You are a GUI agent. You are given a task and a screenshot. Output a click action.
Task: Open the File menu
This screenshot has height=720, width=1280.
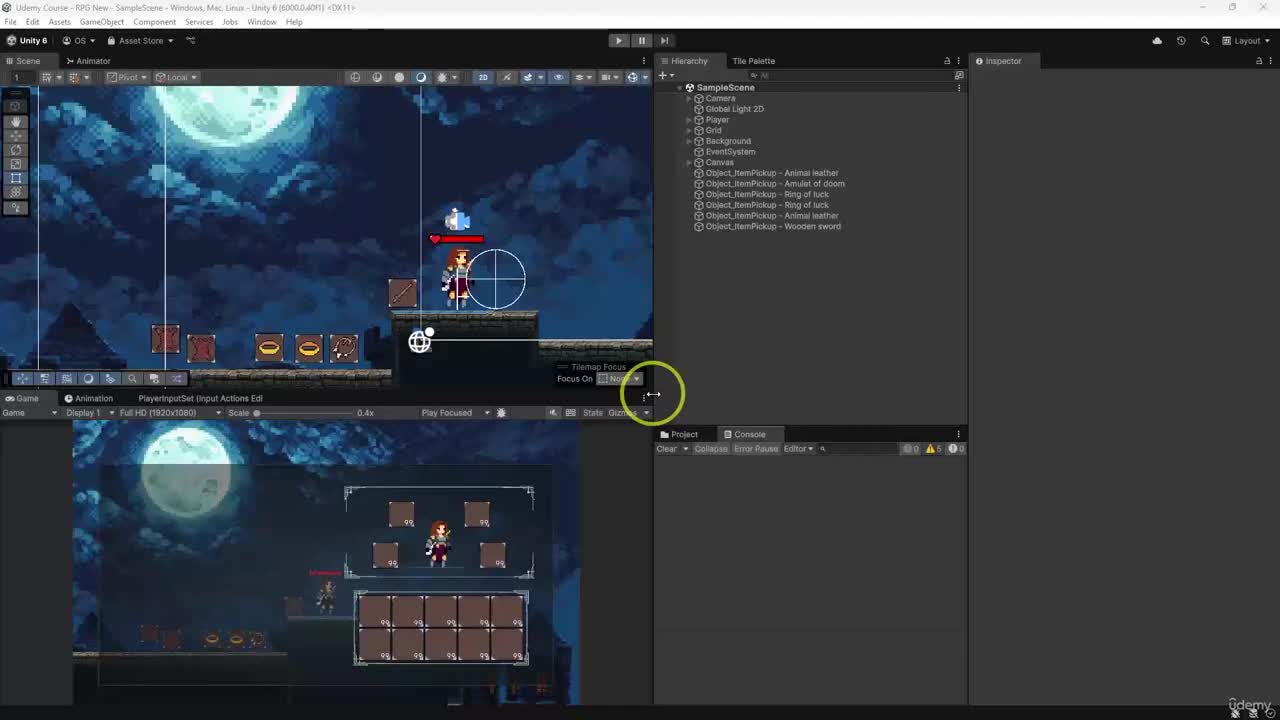point(10,22)
